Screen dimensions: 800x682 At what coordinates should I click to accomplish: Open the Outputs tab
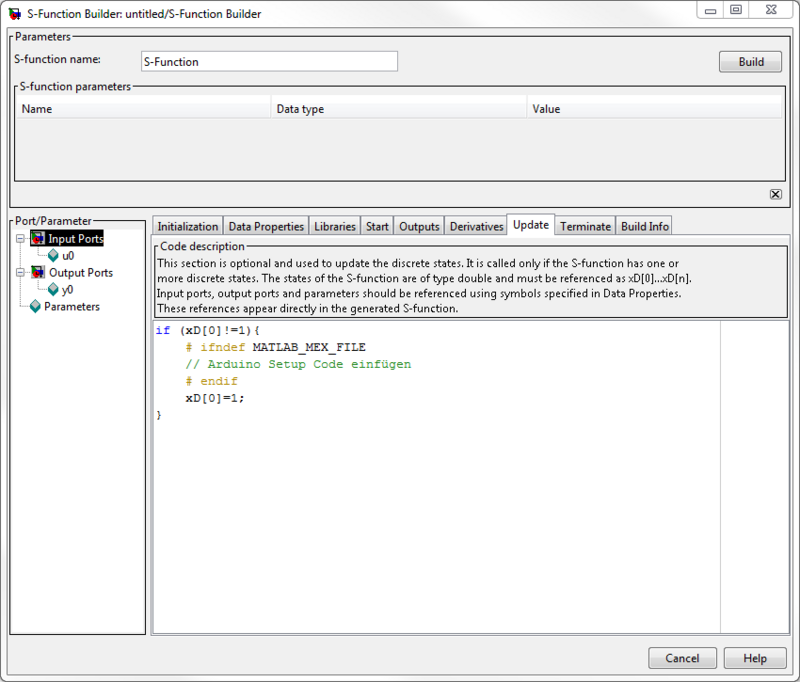419,226
